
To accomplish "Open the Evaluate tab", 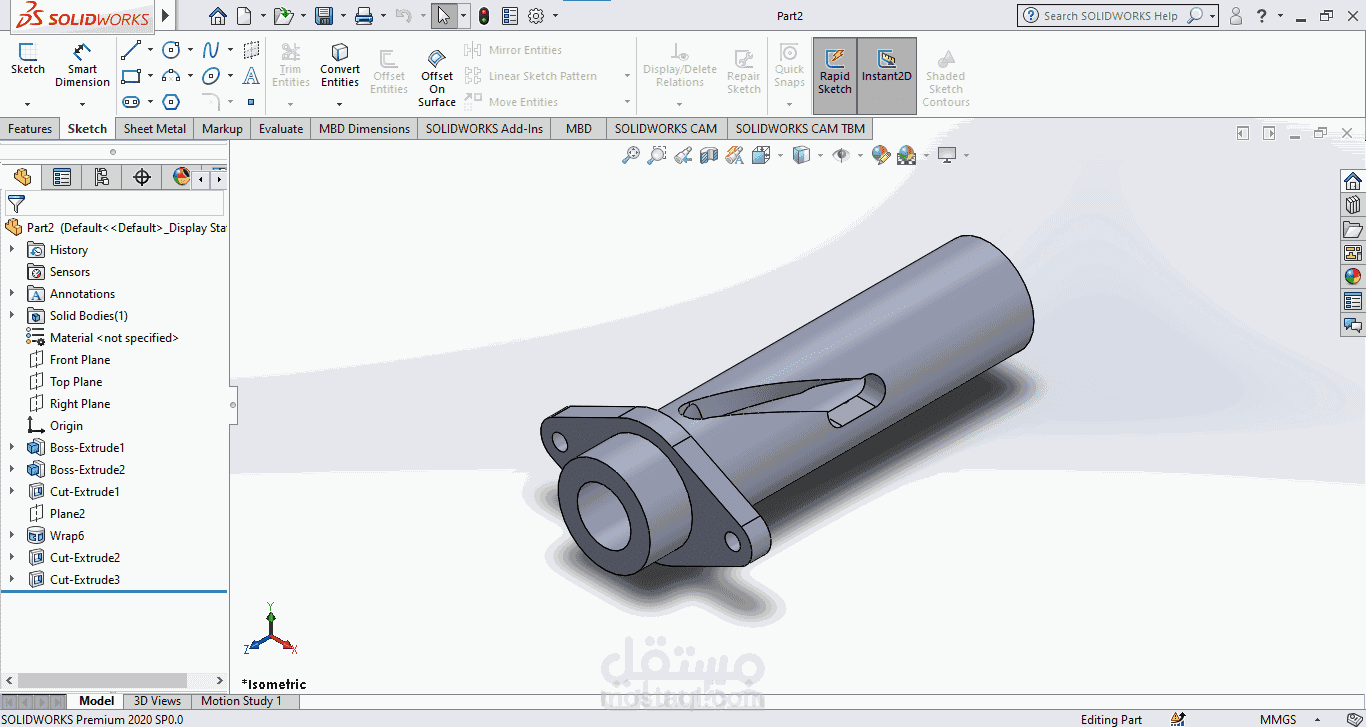I will click(x=281, y=128).
